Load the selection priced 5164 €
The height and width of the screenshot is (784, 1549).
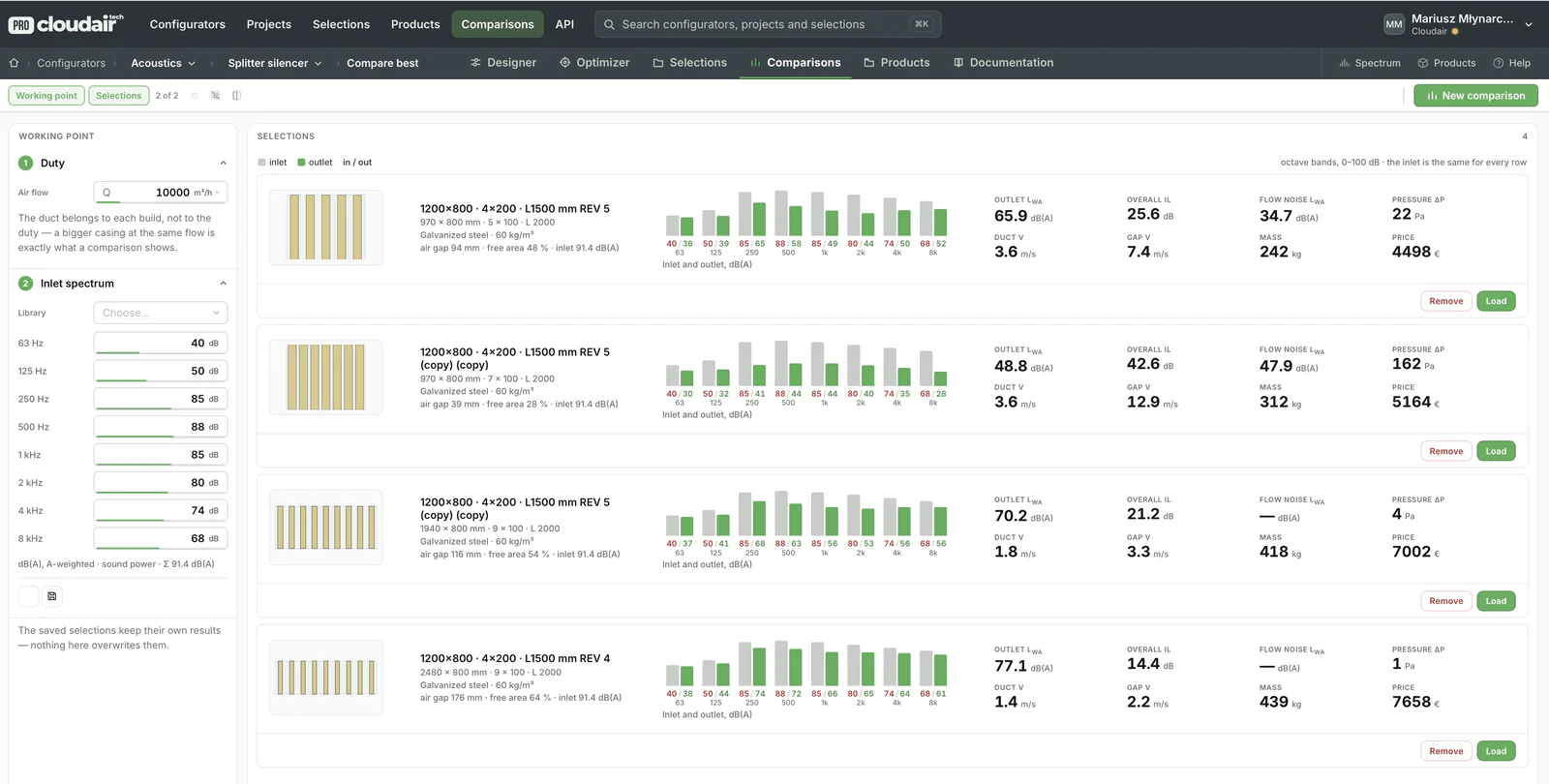coord(1496,451)
